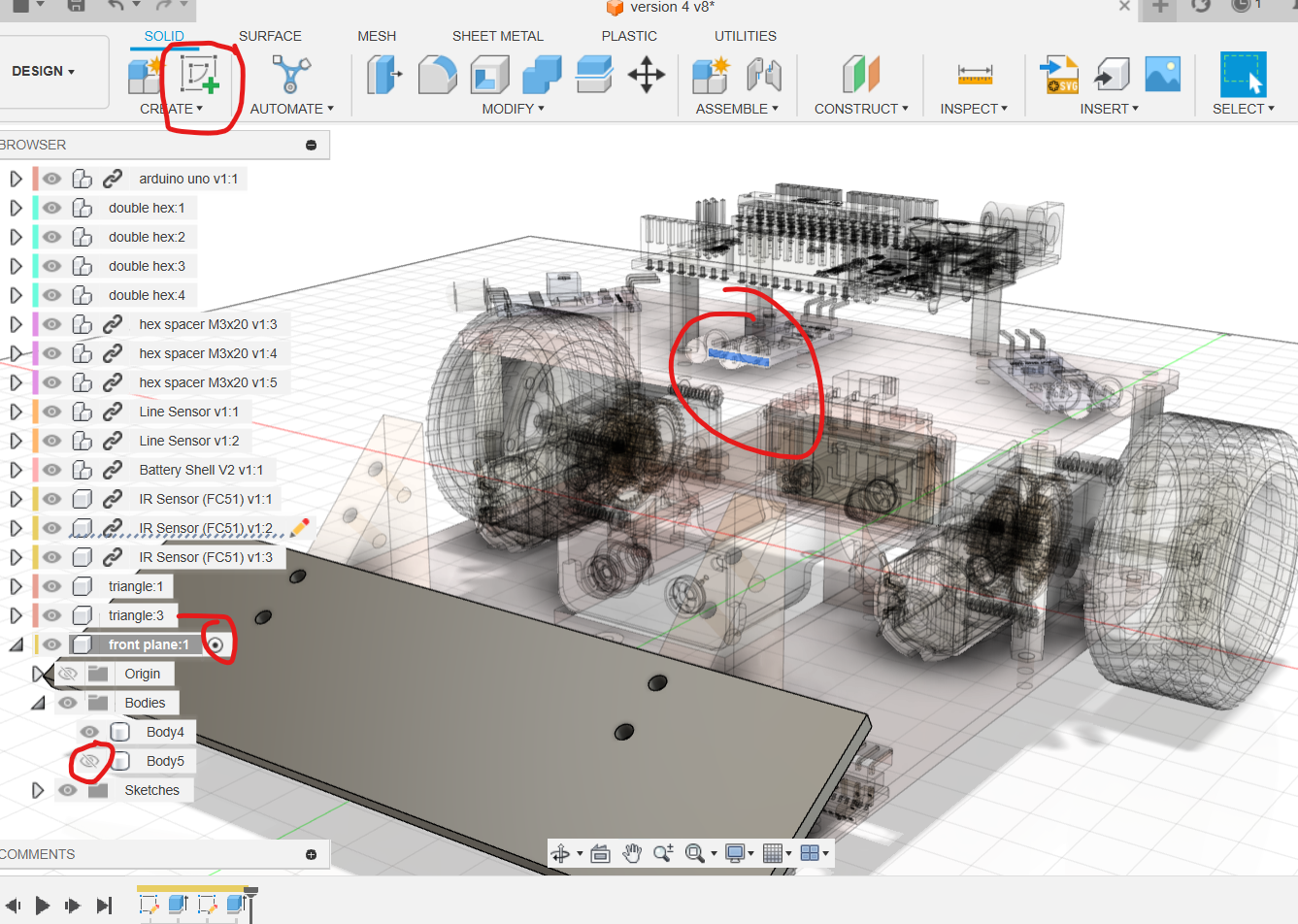Hide Body4 using its eye icon

pos(90,732)
